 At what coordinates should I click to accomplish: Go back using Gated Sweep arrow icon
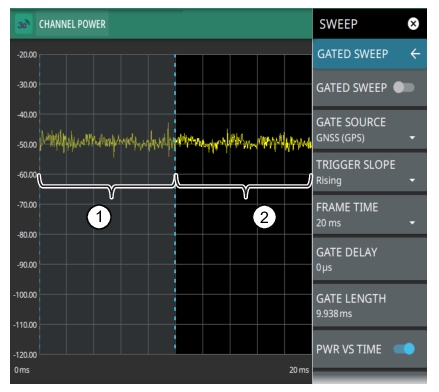(x=415, y=54)
